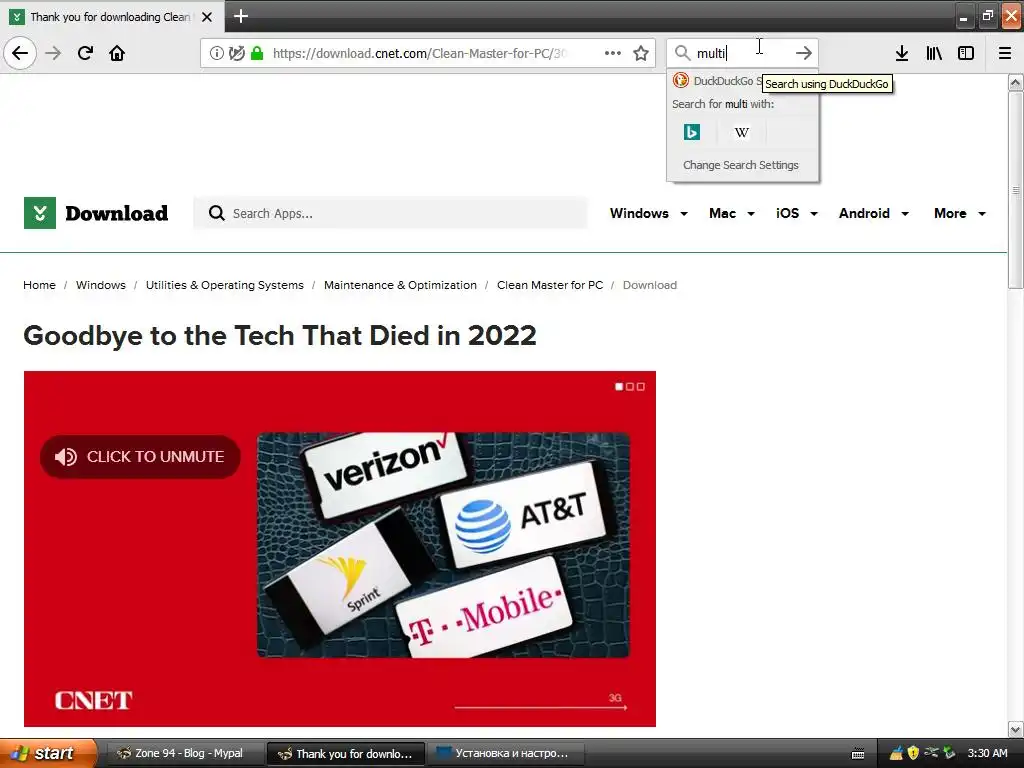Image resolution: width=1024 pixels, height=768 pixels.
Task: Click the Search Apps magnifier icon
Action: pyautogui.click(x=216, y=213)
